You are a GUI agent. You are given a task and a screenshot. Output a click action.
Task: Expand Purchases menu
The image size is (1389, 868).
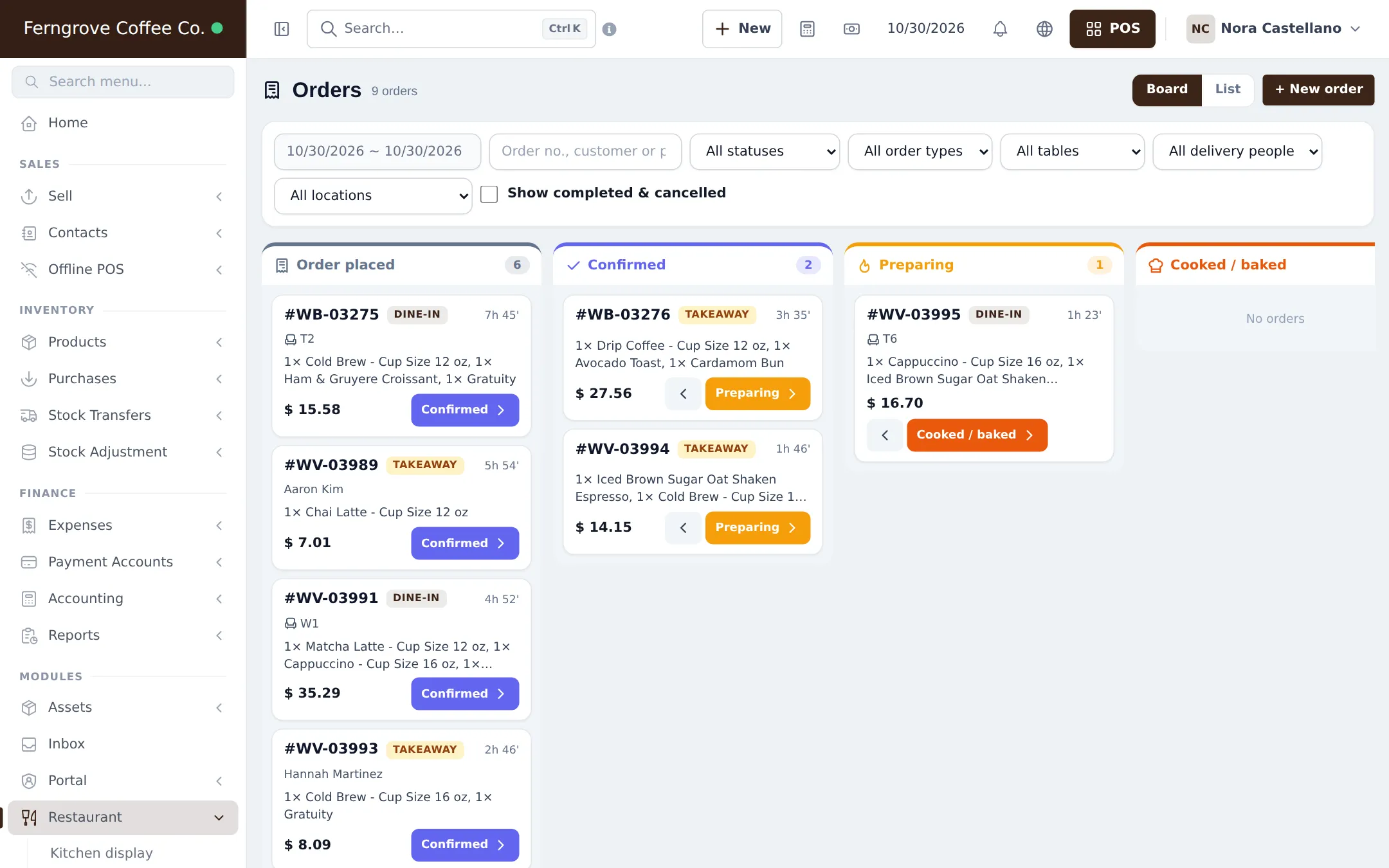tap(123, 379)
